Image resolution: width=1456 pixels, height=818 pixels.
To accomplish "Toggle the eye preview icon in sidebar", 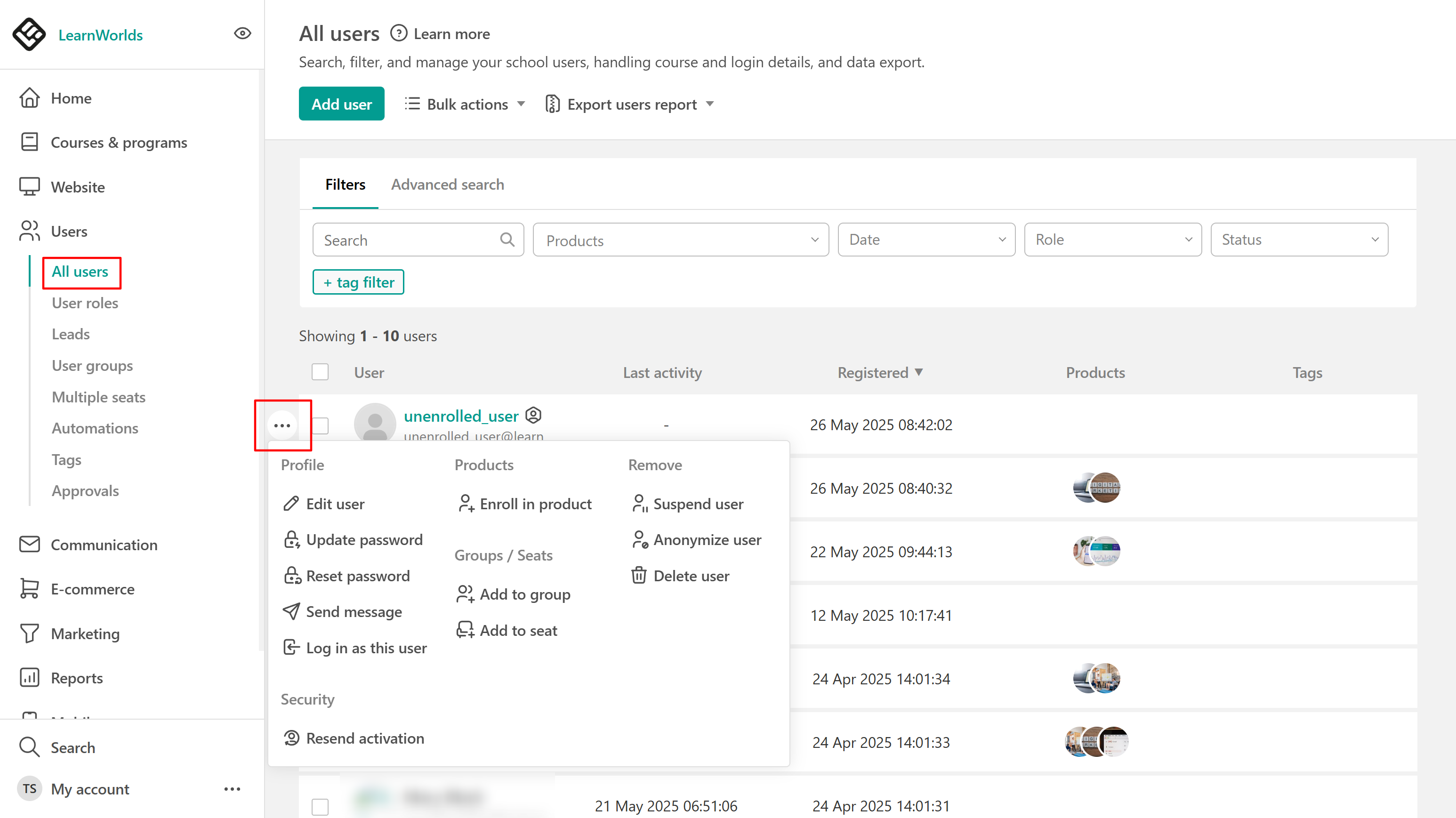I will (x=242, y=33).
